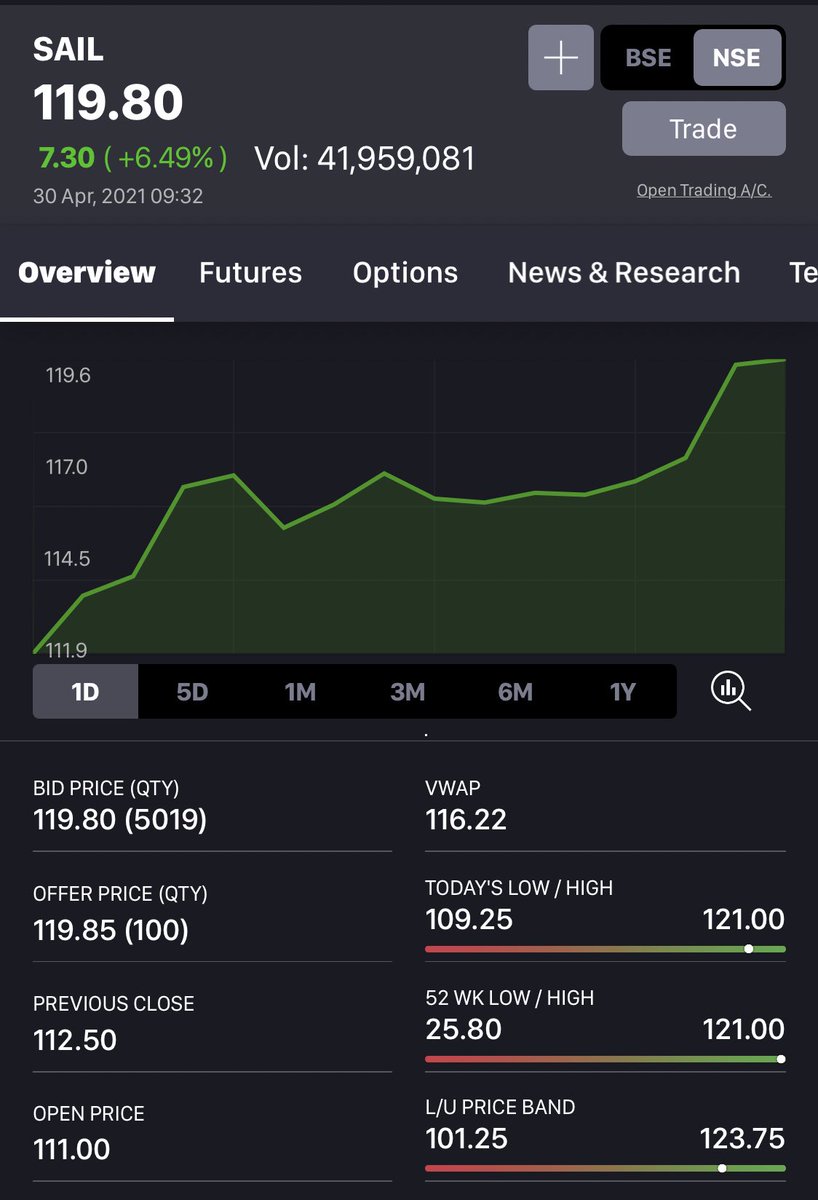Go to the Options tab

(405, 273)
